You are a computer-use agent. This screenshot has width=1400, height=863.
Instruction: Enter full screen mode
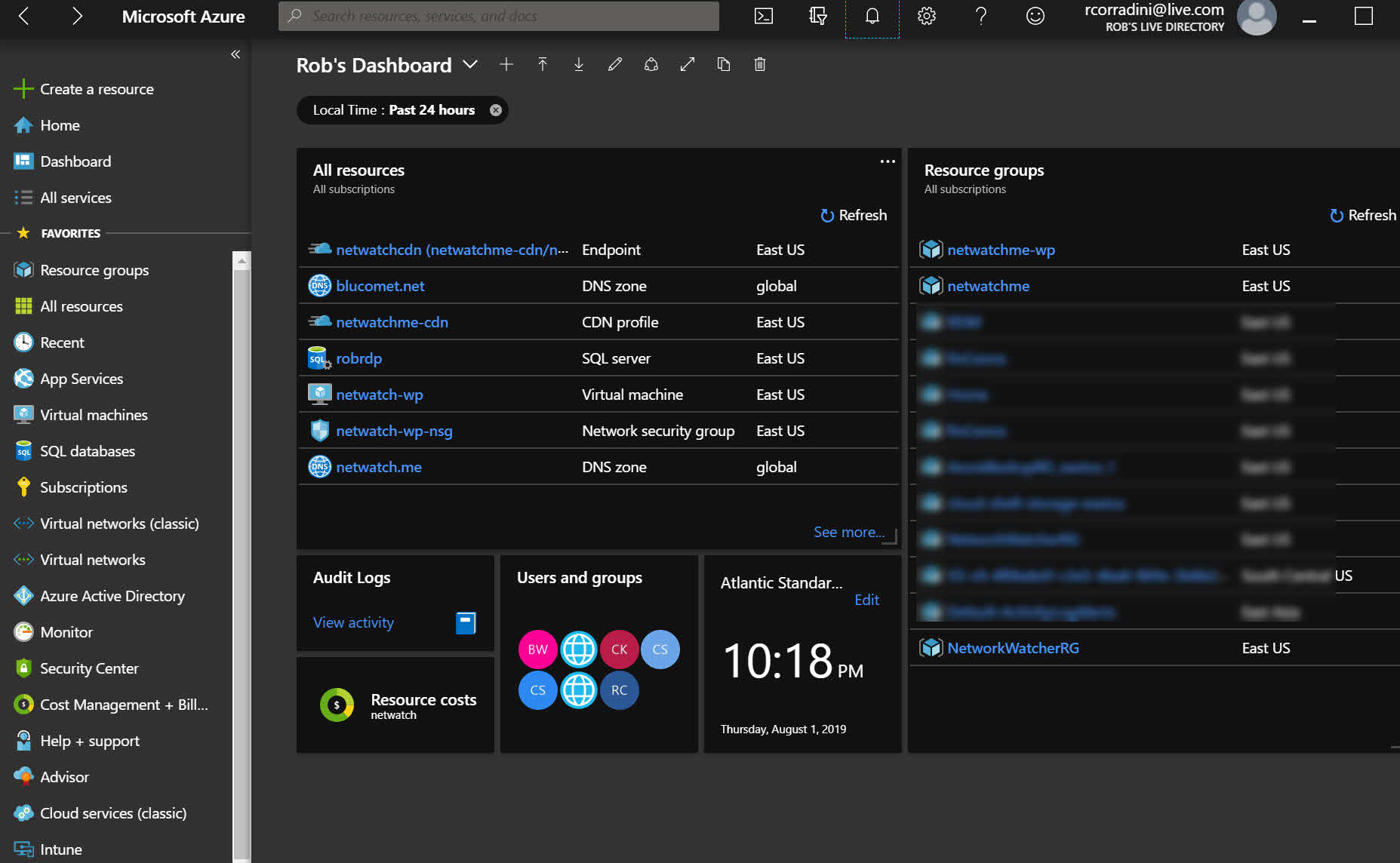(688, 65)
